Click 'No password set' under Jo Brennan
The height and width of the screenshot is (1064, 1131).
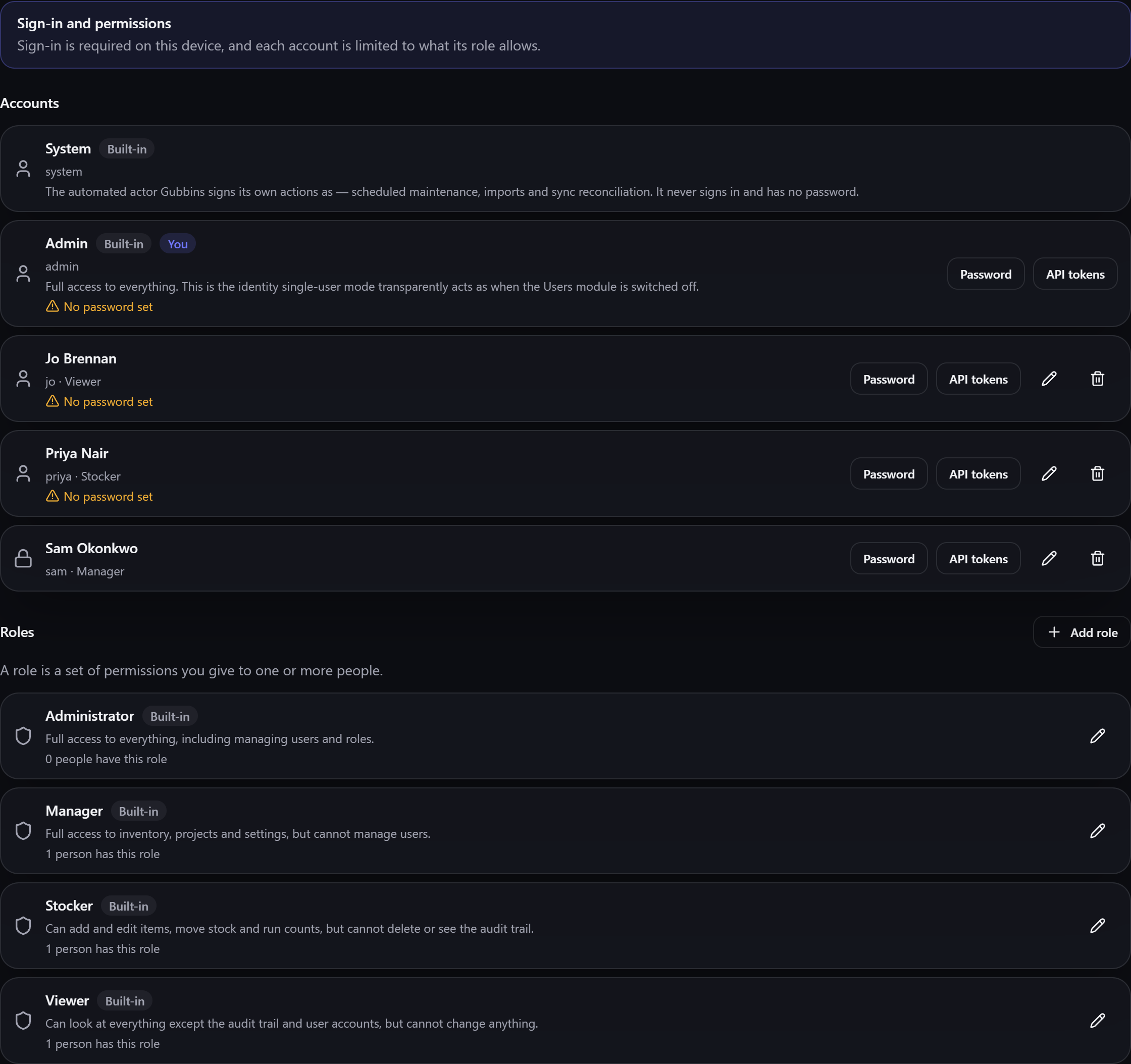tap(108, 401)
